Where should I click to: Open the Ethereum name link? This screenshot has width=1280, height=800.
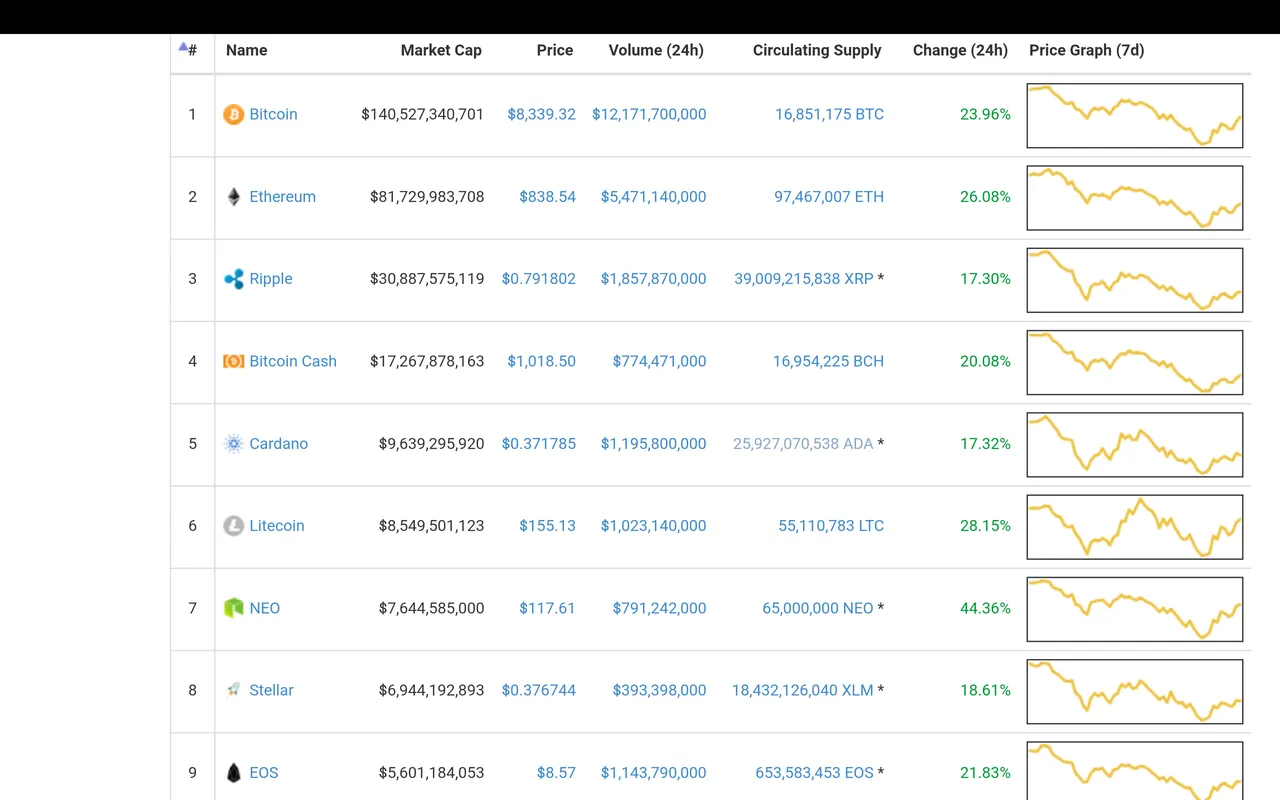282,197
